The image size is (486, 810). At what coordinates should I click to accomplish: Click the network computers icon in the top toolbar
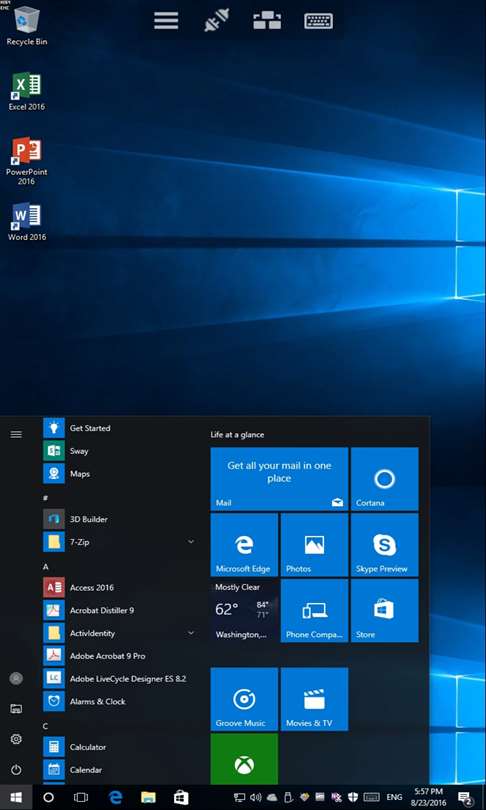pos(267,21)
